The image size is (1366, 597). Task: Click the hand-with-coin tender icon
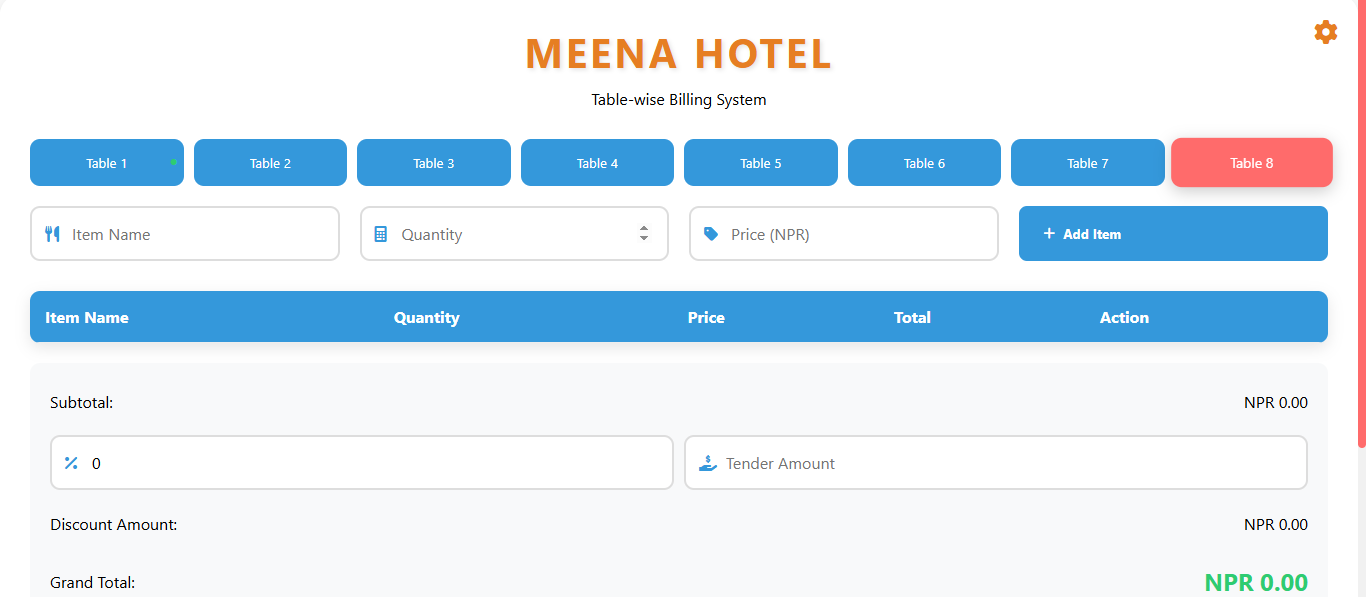click(708, 463)
